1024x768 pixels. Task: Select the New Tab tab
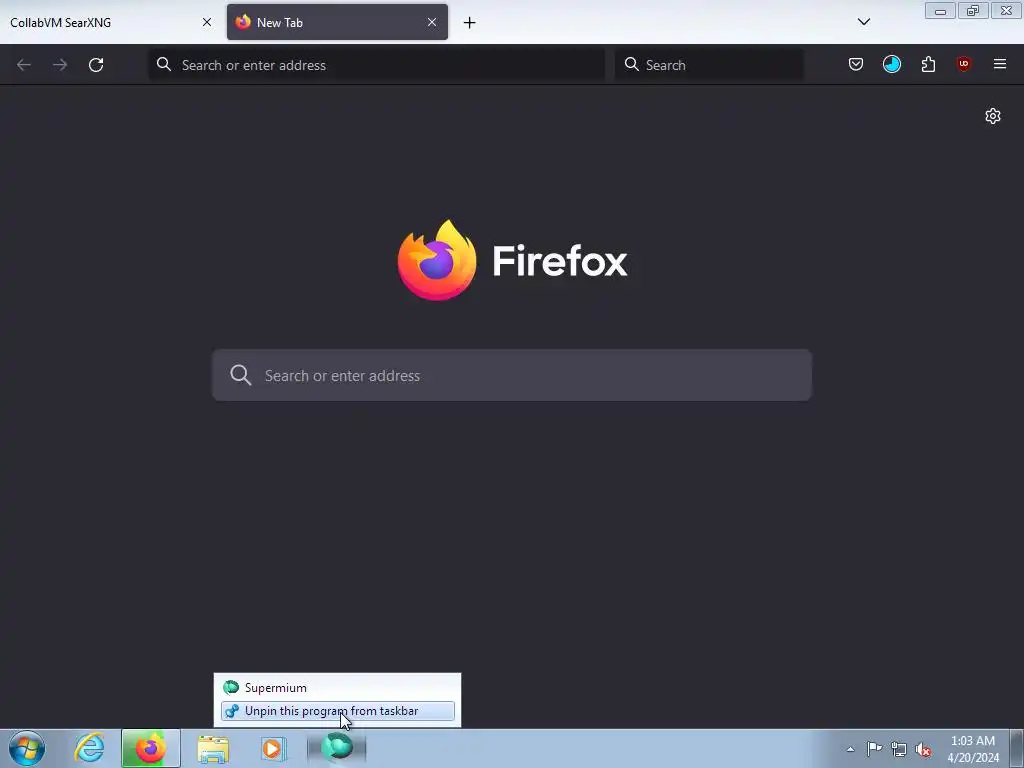(337, 22)
